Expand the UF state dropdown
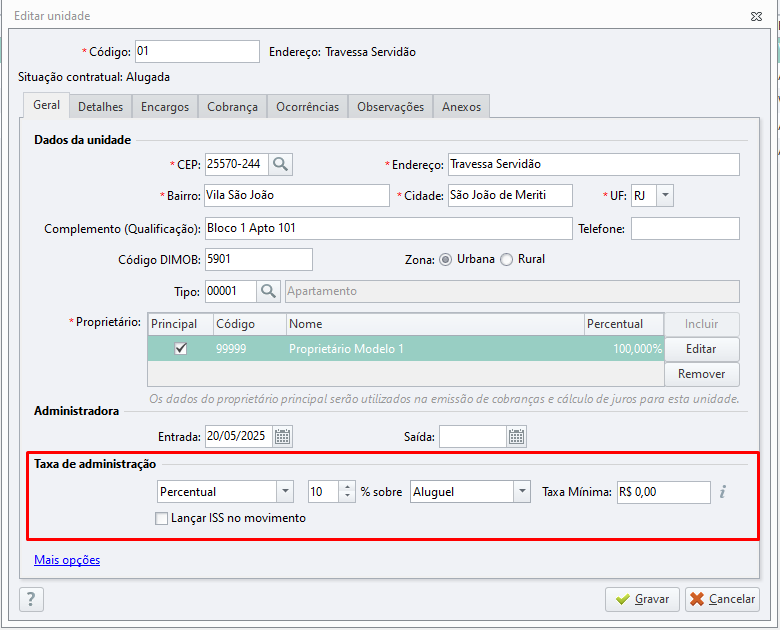This screenshot has width=780, height=630. click(x=665, y=196)
